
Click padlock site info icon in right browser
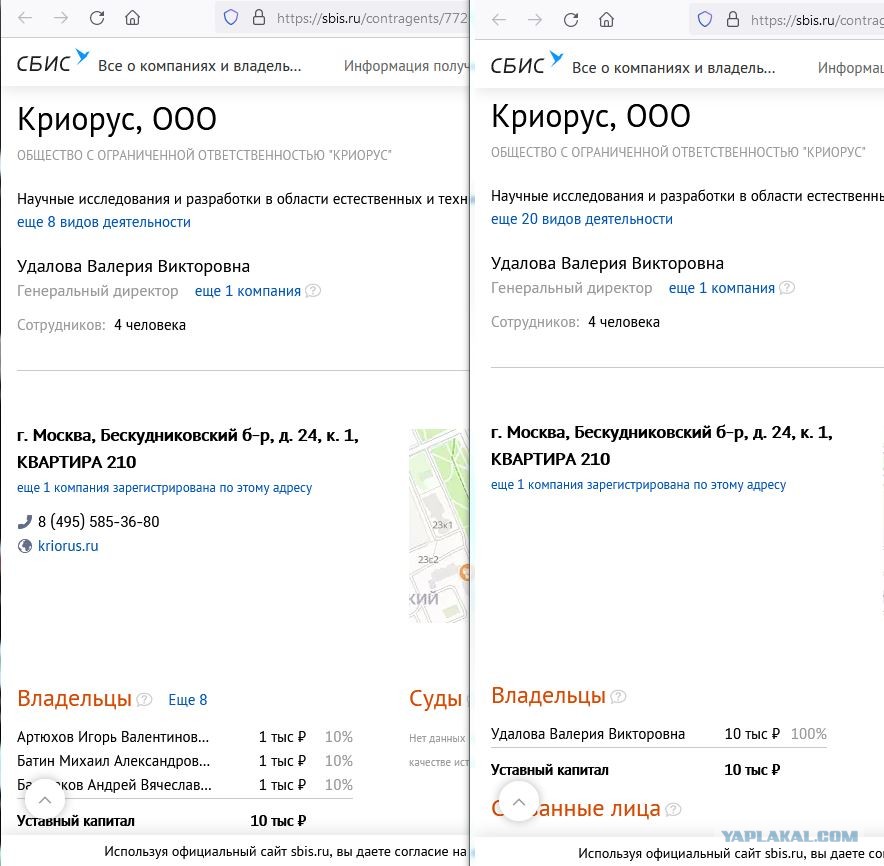(733, 20)
